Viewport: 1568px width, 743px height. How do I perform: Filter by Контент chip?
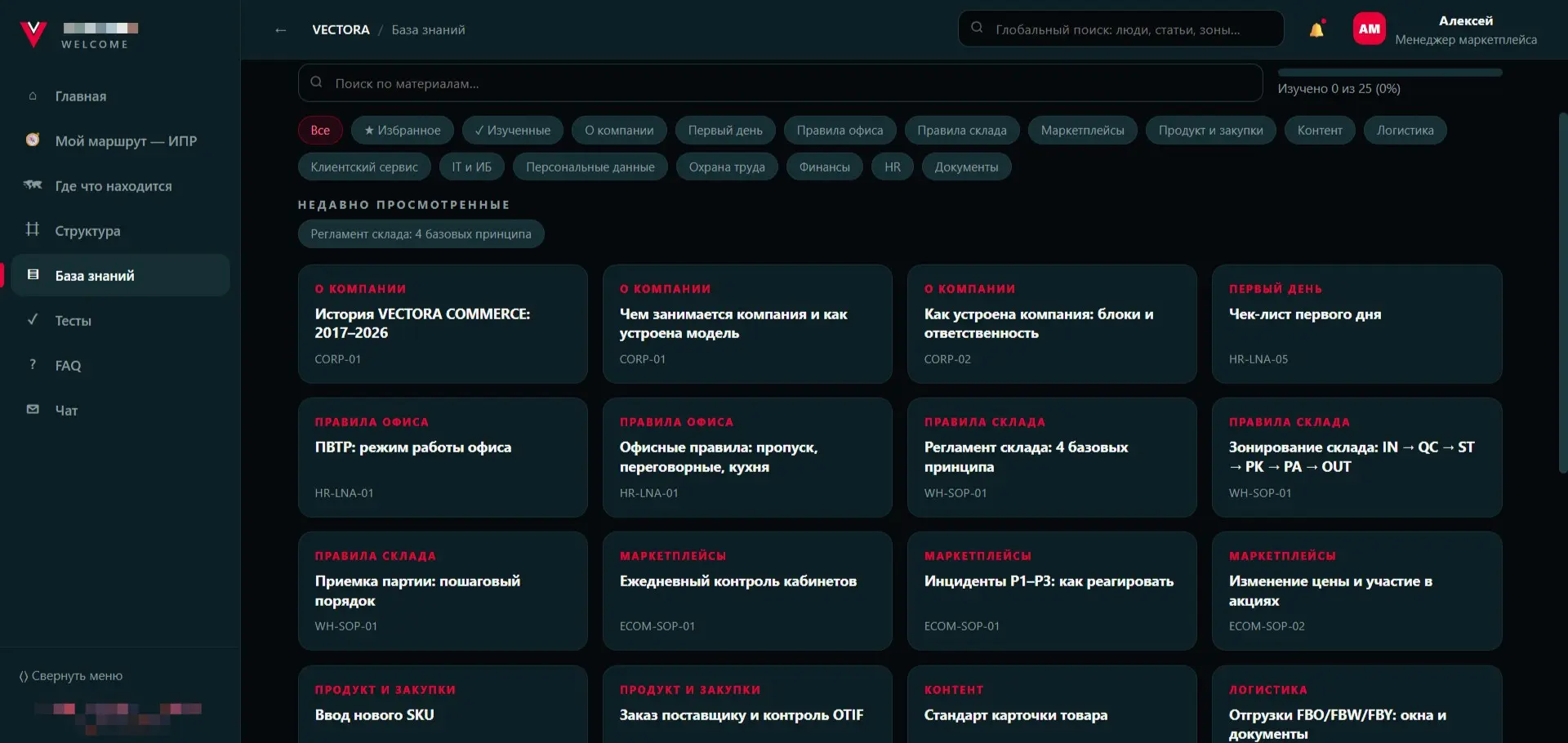click(1320, 130)
